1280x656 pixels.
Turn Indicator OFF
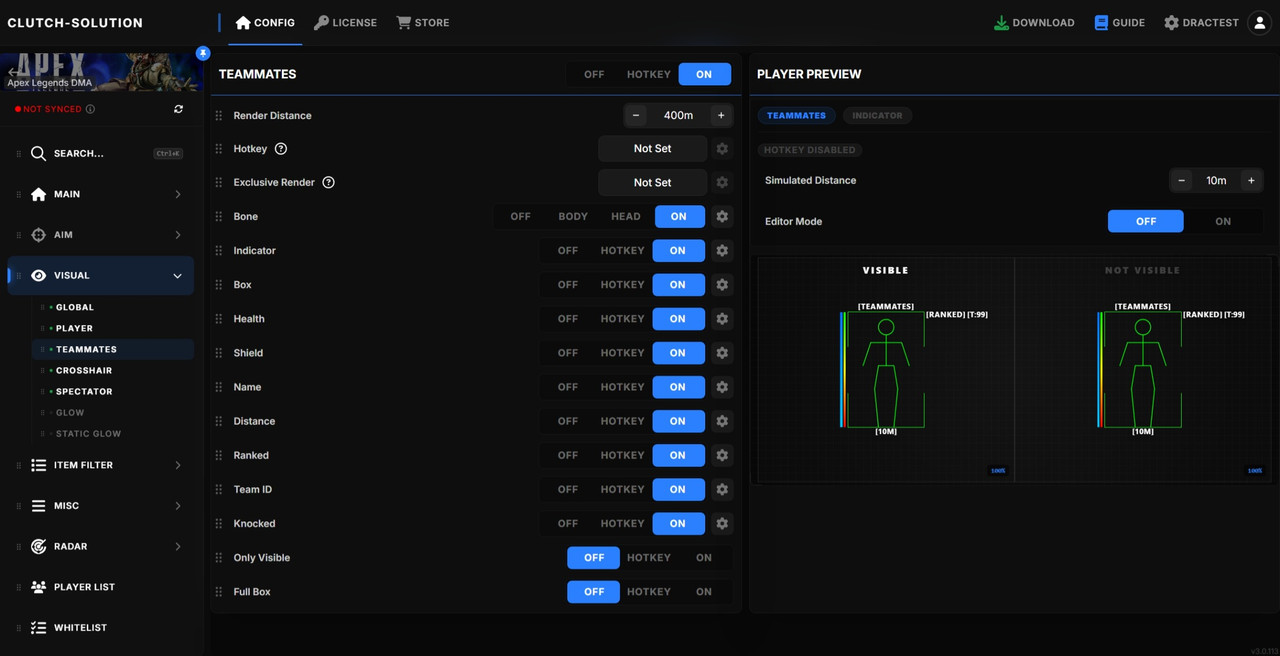tap(568, 251)
